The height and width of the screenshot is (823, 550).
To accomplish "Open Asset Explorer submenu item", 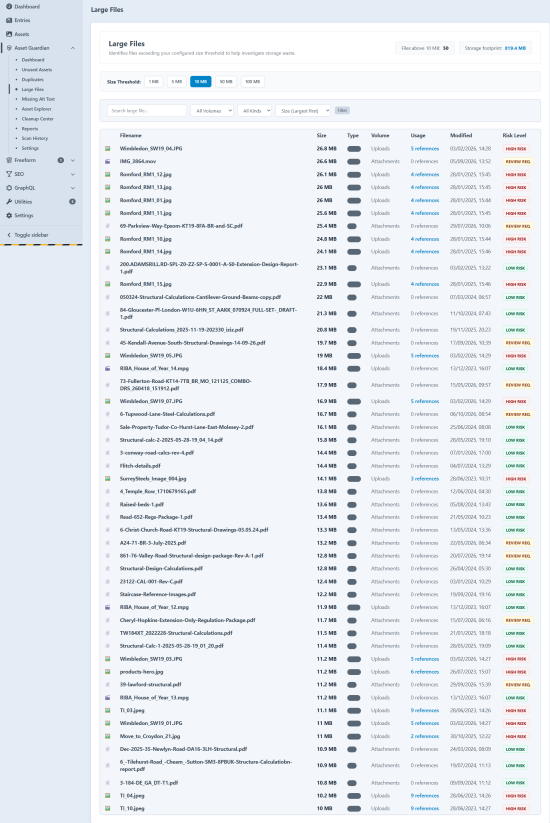I will (37, 109).
